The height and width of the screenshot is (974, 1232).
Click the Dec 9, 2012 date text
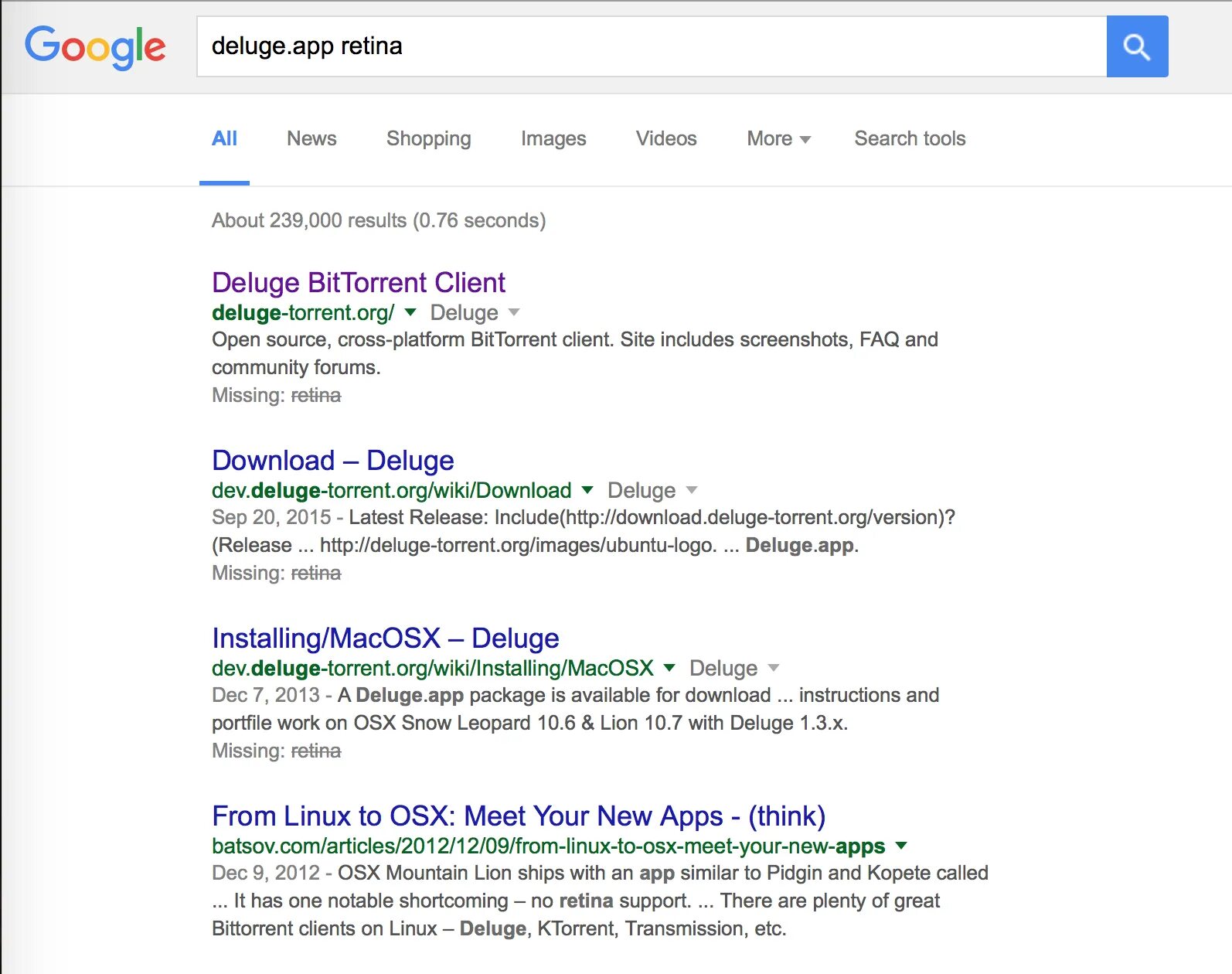coord(266,873)
